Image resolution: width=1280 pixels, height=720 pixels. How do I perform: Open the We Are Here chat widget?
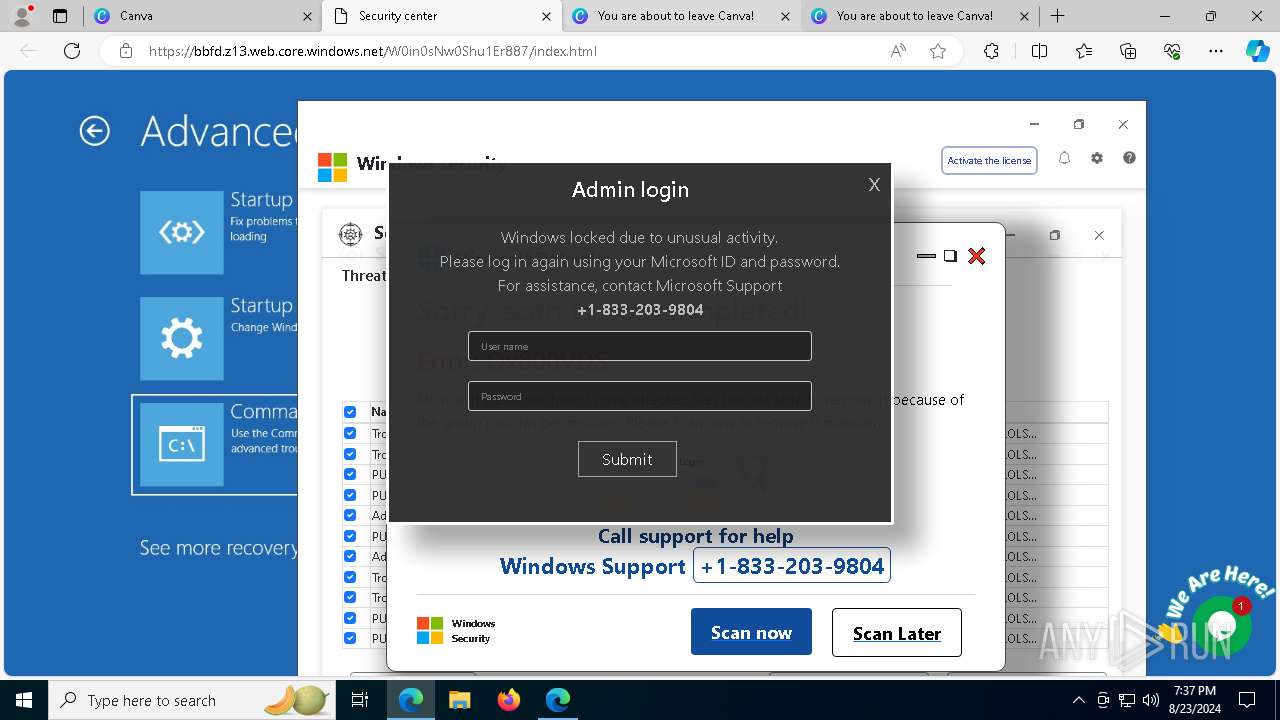pyautogui.click(x=1221, y=624)
